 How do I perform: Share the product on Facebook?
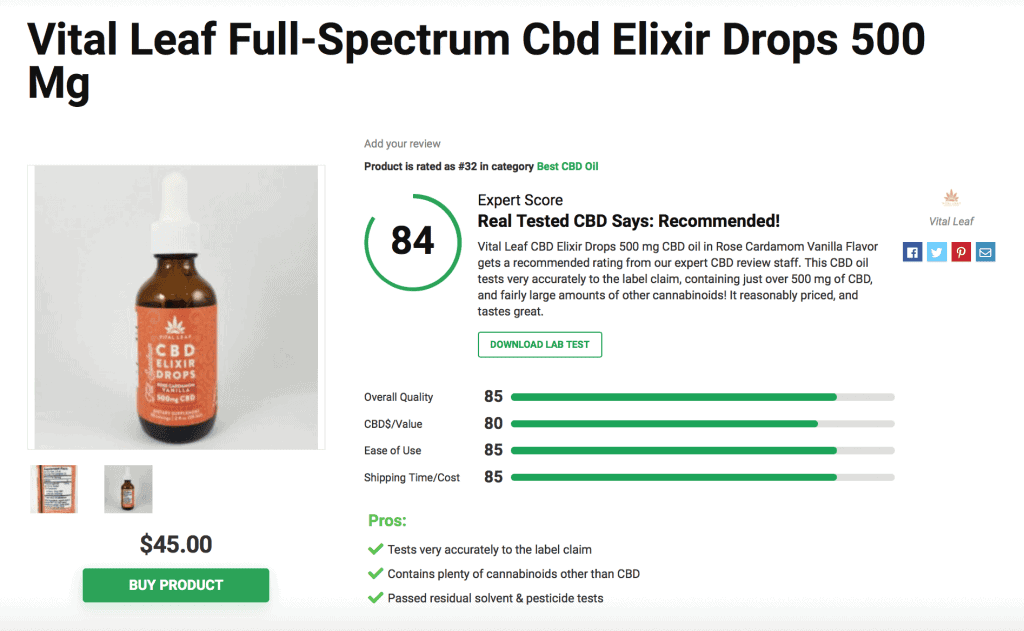pos(912,251)
